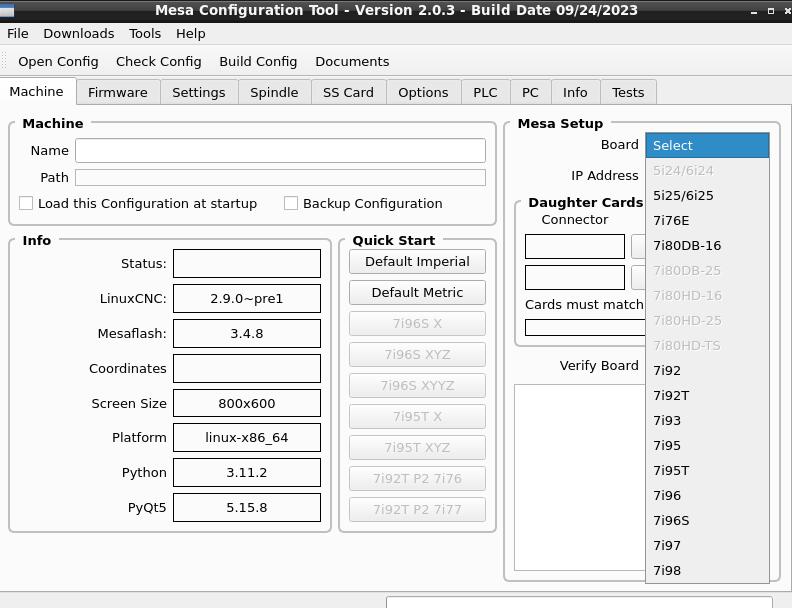Screen dimensions: 792x608
Task: Click Check Config in the toolbar
Action: pyautogui.click(x=159, y=62)
